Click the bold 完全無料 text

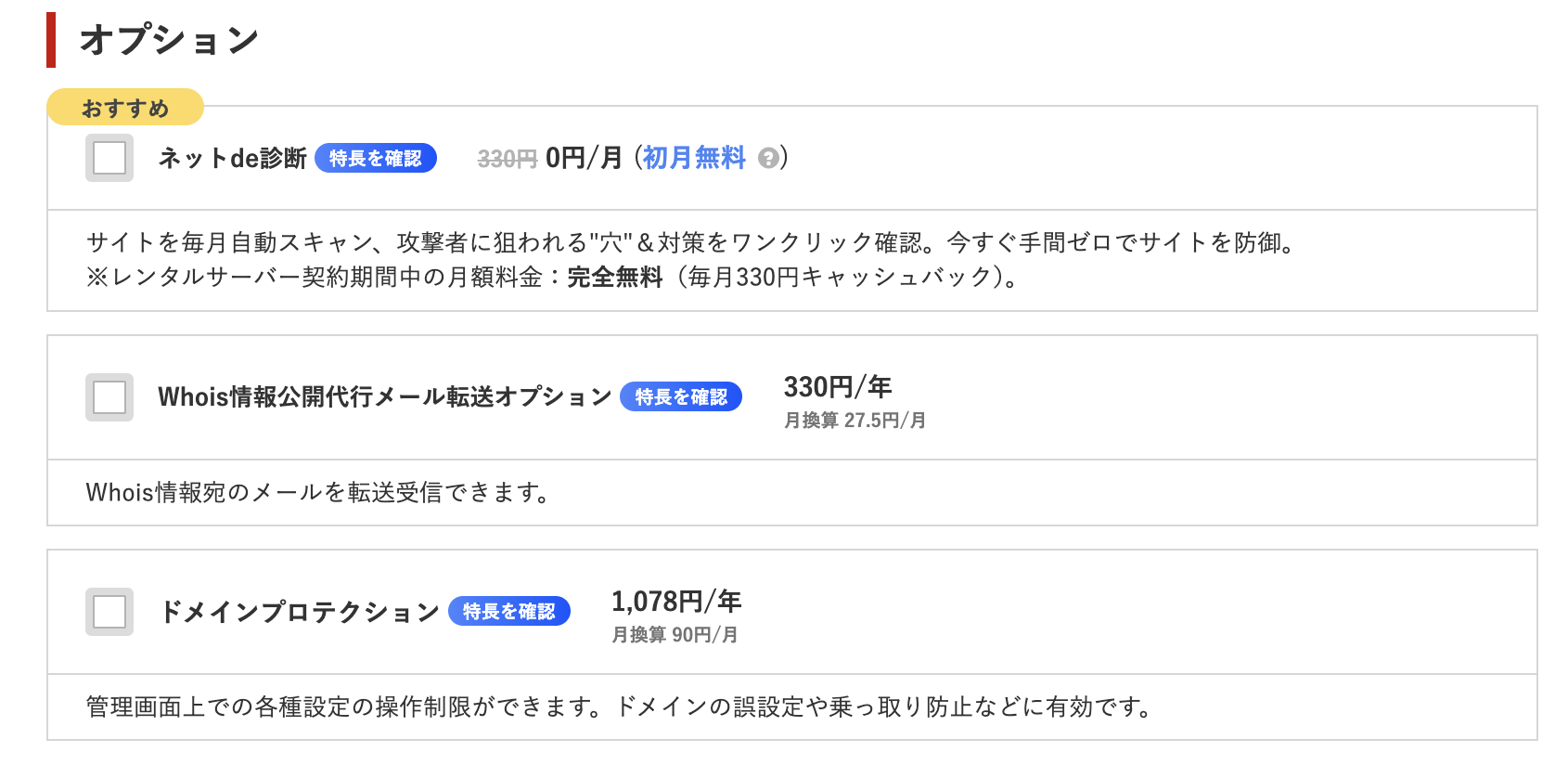614,277
